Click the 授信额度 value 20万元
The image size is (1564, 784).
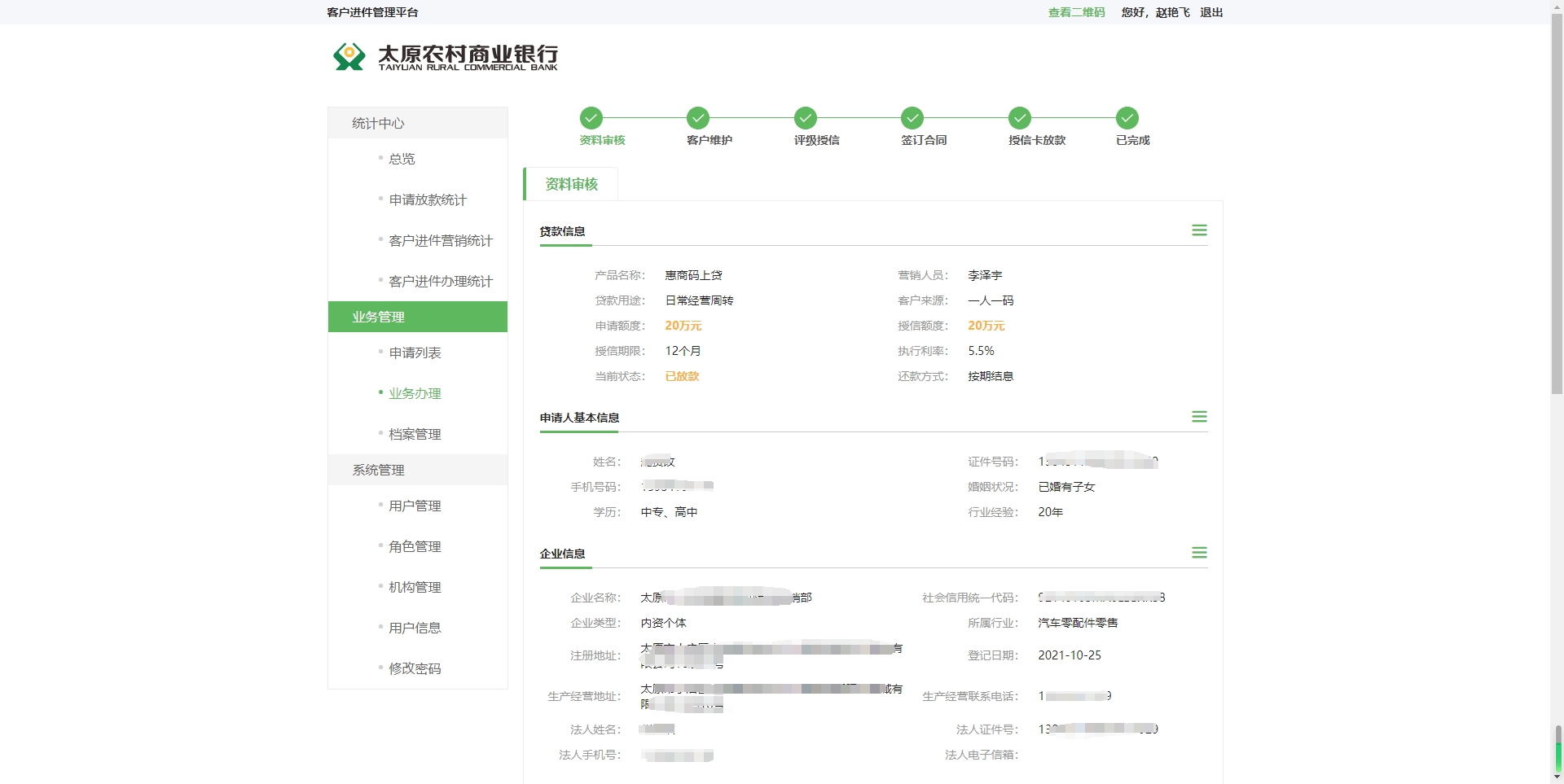coord(986,326)
